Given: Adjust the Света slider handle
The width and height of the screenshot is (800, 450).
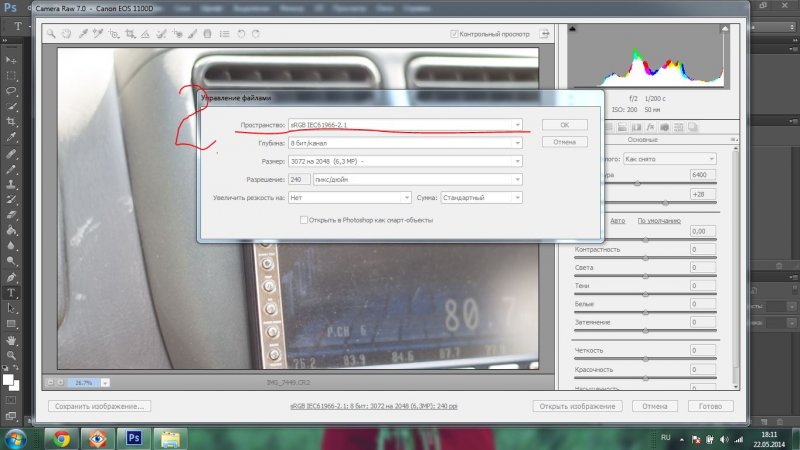Looking at the screenshot, I should pos(645,276).
